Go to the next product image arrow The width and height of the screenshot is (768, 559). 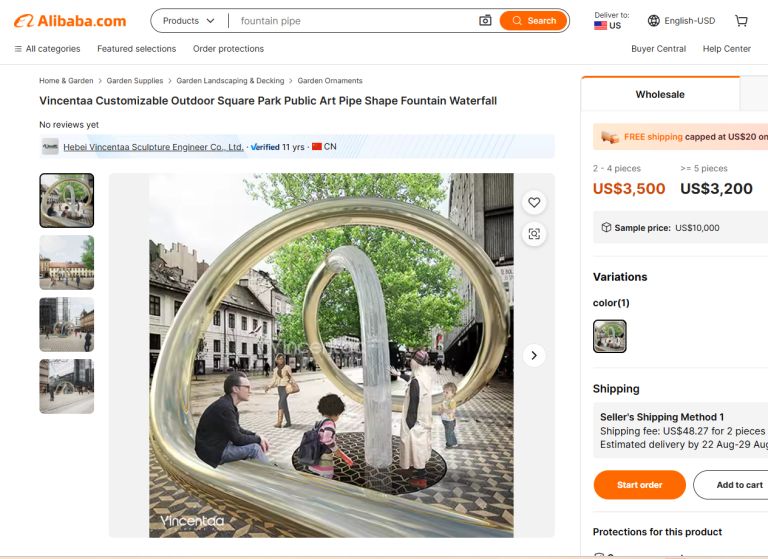[534, 355]
